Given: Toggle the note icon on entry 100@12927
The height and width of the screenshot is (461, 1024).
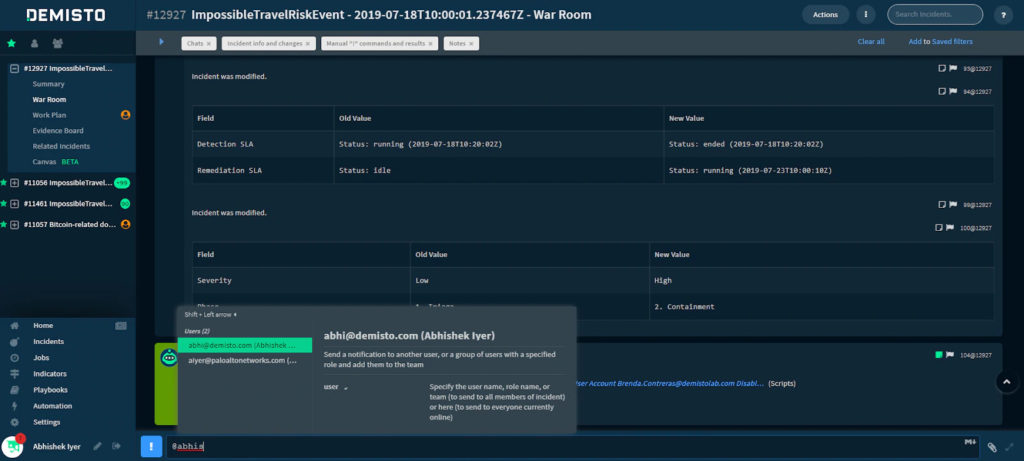Looking at the screenshot, I should 939,228.
